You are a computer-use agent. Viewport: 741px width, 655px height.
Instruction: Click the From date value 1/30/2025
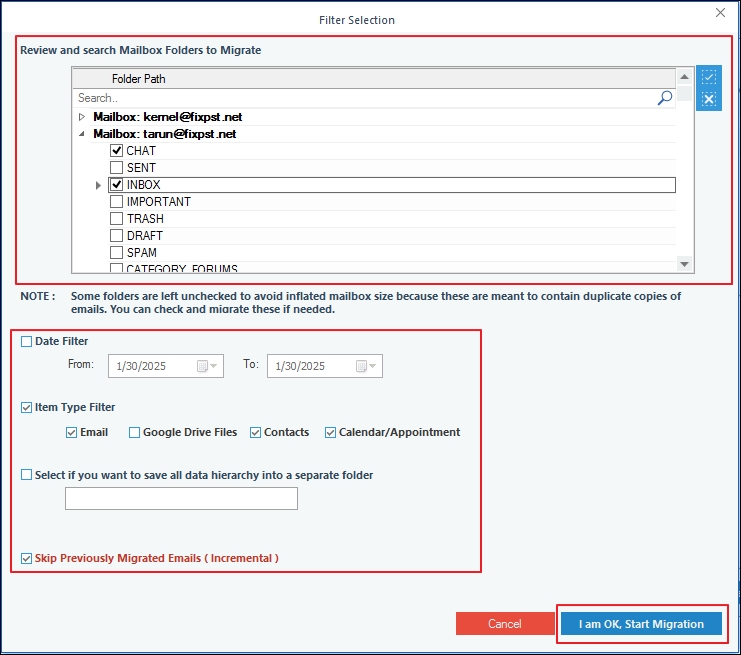(141, 366)
